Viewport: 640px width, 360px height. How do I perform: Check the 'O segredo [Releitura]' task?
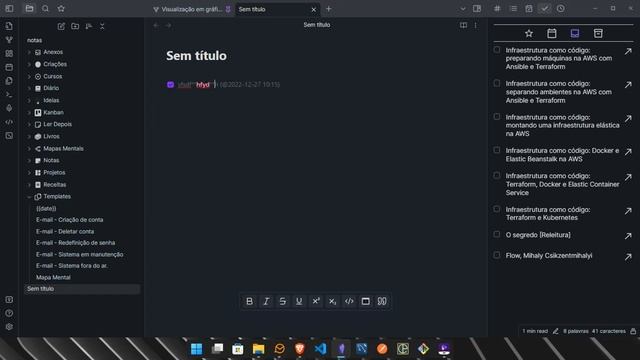tap(497, 234)
